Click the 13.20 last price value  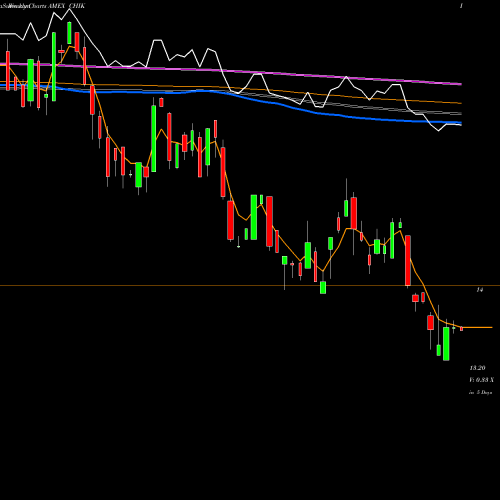pyautogui.click(x=477, y=368)
